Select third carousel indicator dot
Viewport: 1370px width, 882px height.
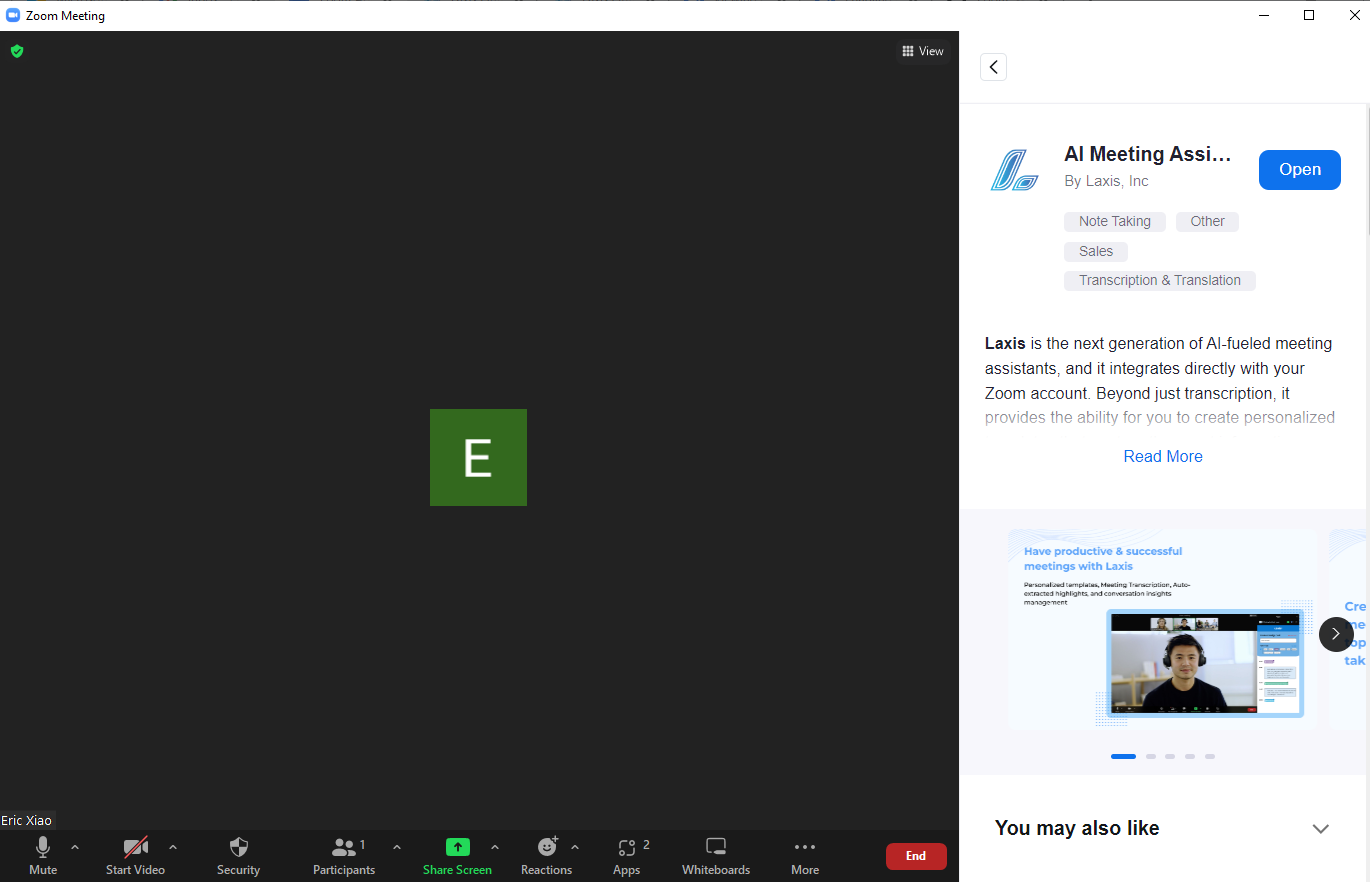[1170, 757]
